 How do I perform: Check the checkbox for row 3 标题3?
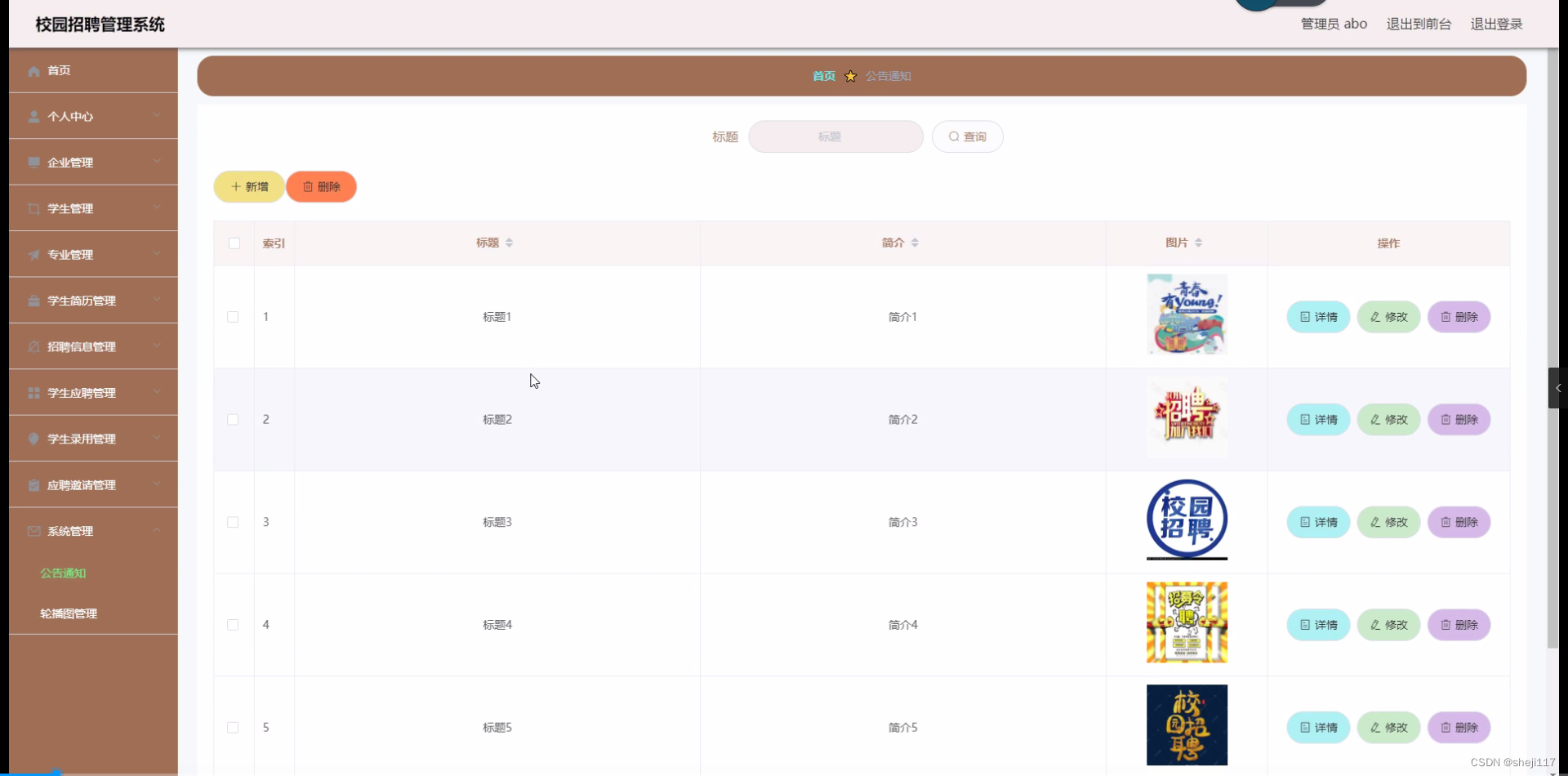[233, 522]
